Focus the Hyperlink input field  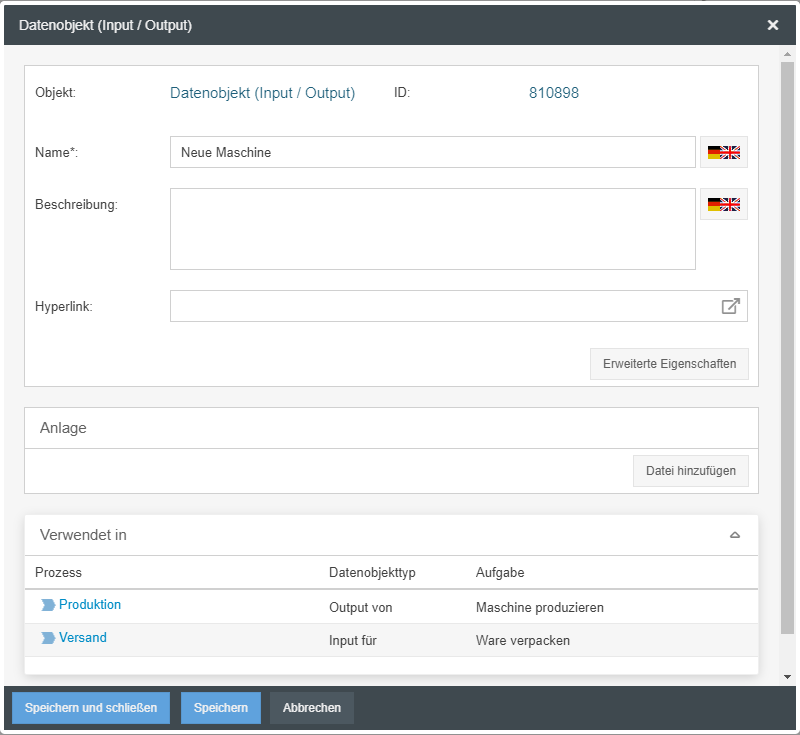pos(440,306)
